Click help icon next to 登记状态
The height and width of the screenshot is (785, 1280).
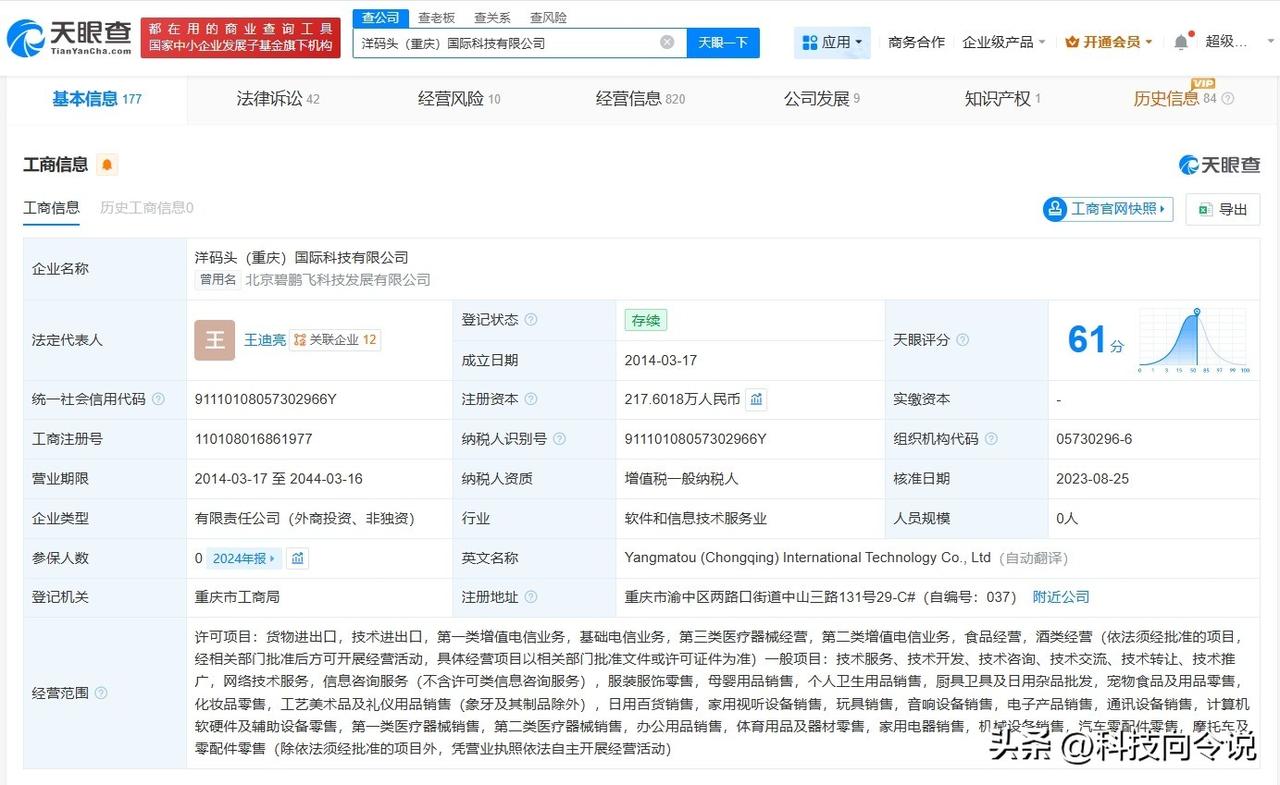point(531,320)
